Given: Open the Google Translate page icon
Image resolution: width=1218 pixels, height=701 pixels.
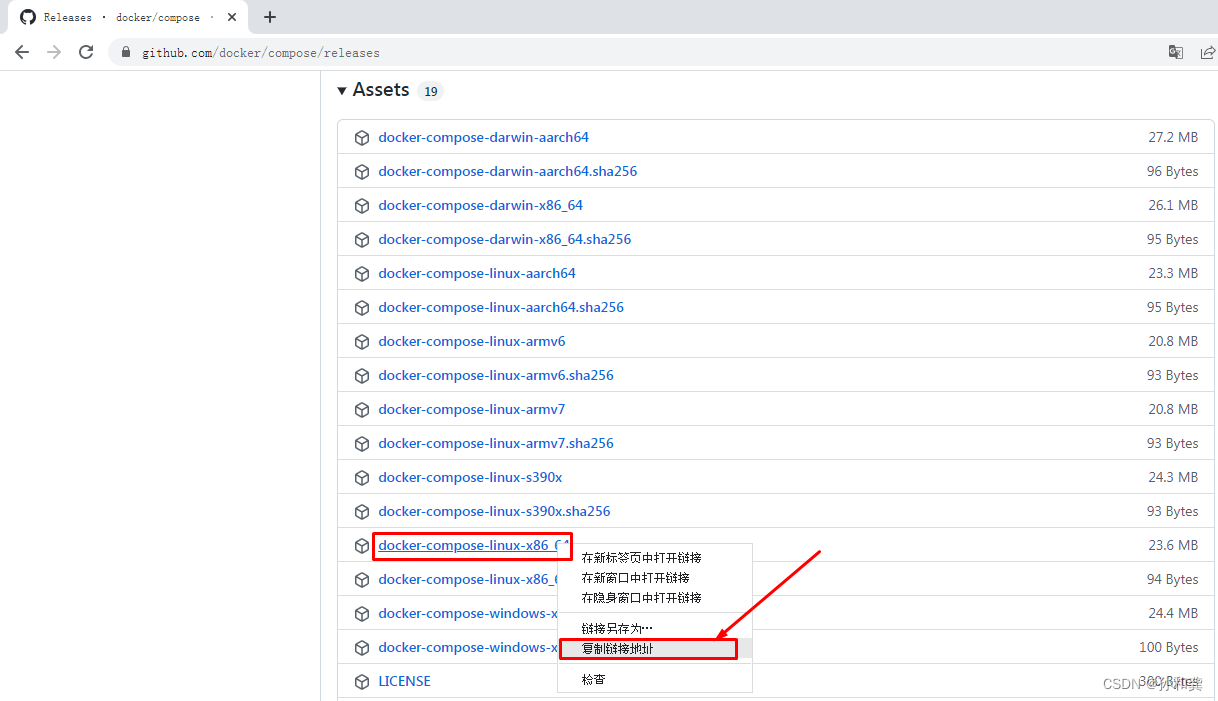Looking at the screenshot, I should tap(1176, 52).
